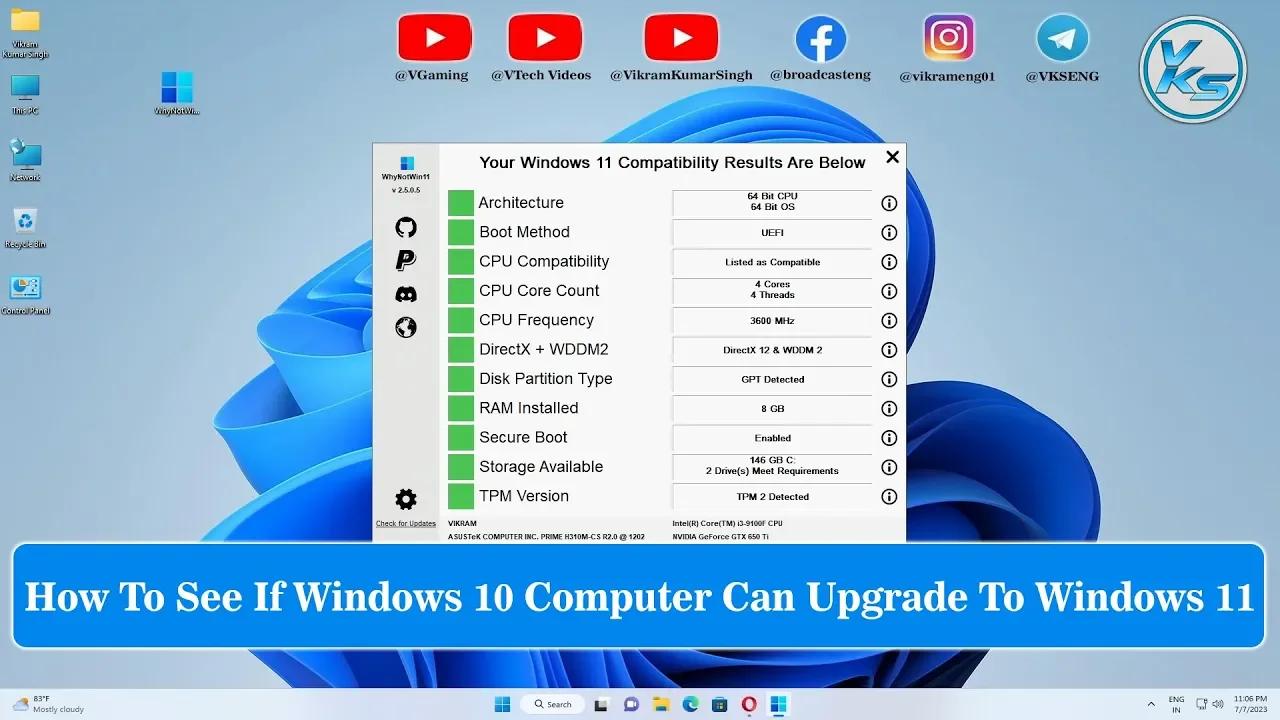The width and height of the screenshot is (1280, 720).
Task: Click the v 2.5.0.5 version text
Action: (406, 190)
